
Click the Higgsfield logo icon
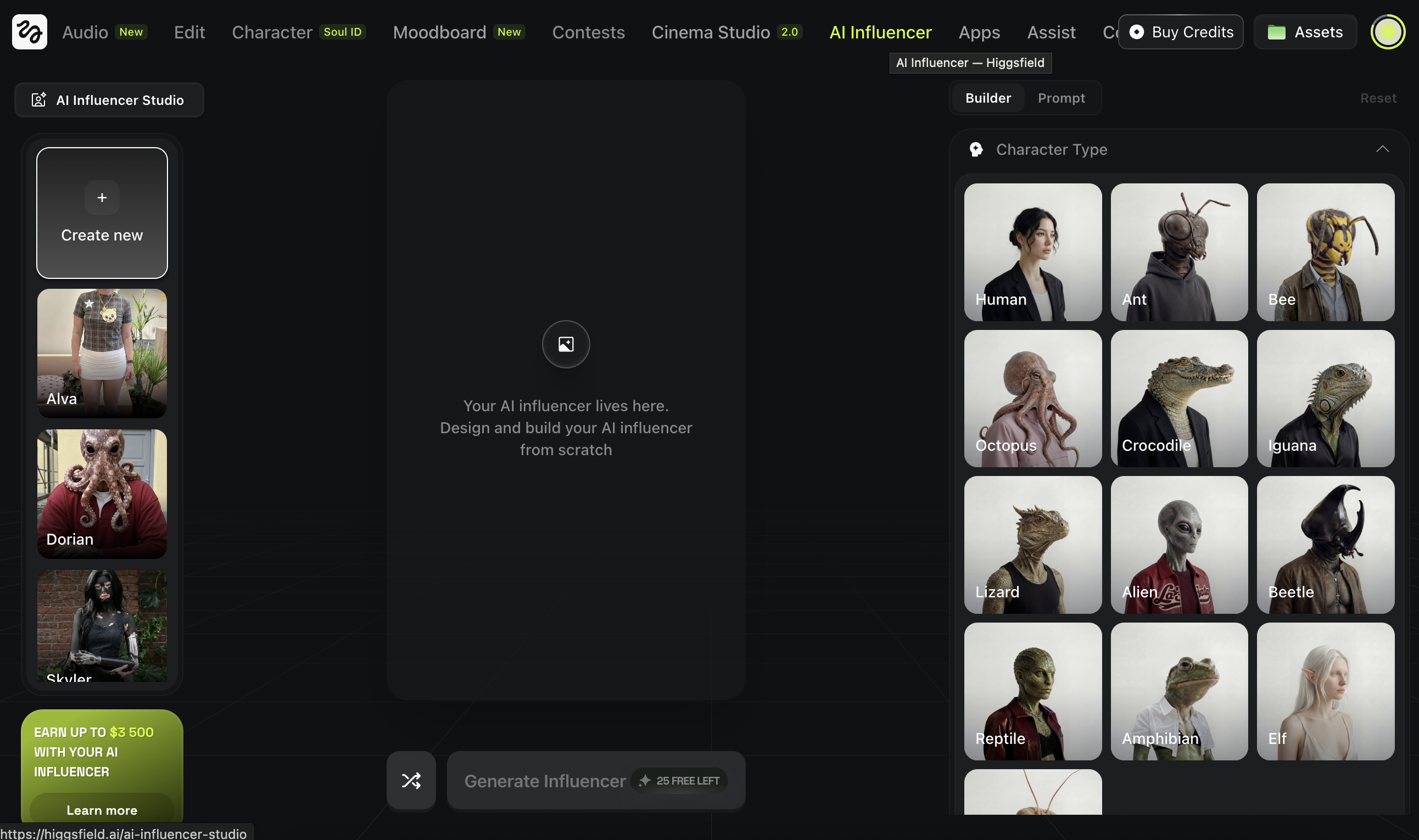click(30, 32)
